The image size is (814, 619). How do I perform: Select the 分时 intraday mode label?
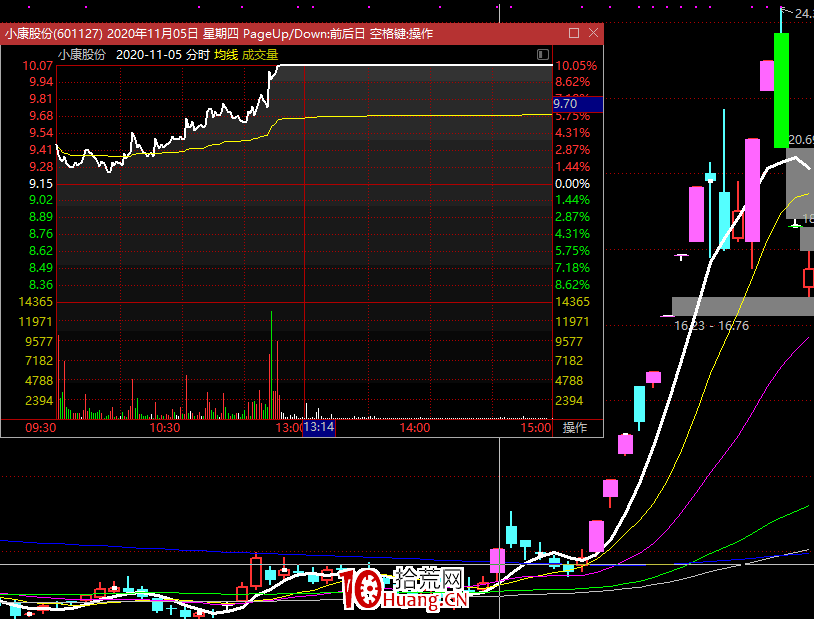click(x=197, y=54)
